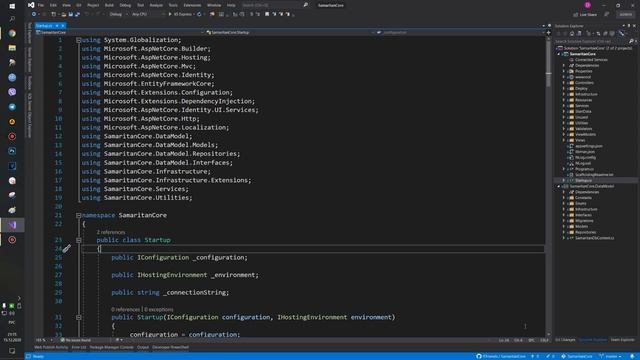Expand the Controllers folder
This screenshot has width=640, height=360.
[x=564, y=82]
